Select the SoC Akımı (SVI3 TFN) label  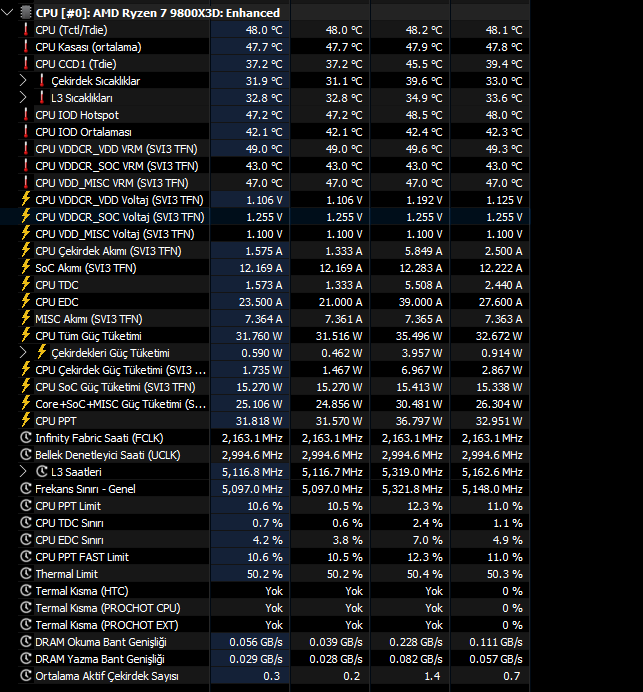click(x=86, y=268)
